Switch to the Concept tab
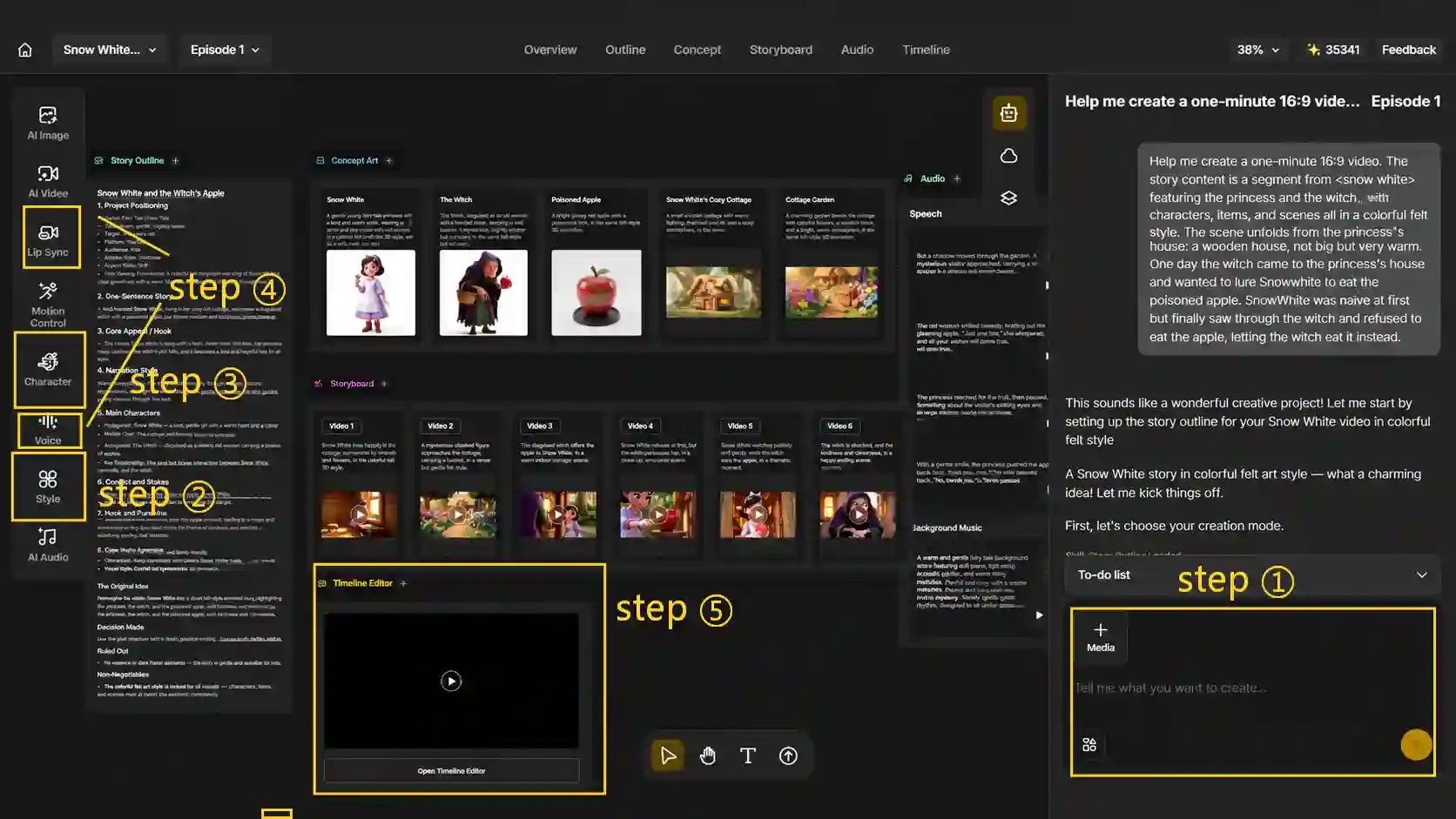The width and height of the screenshot is (1456, 819). point(698,50)
